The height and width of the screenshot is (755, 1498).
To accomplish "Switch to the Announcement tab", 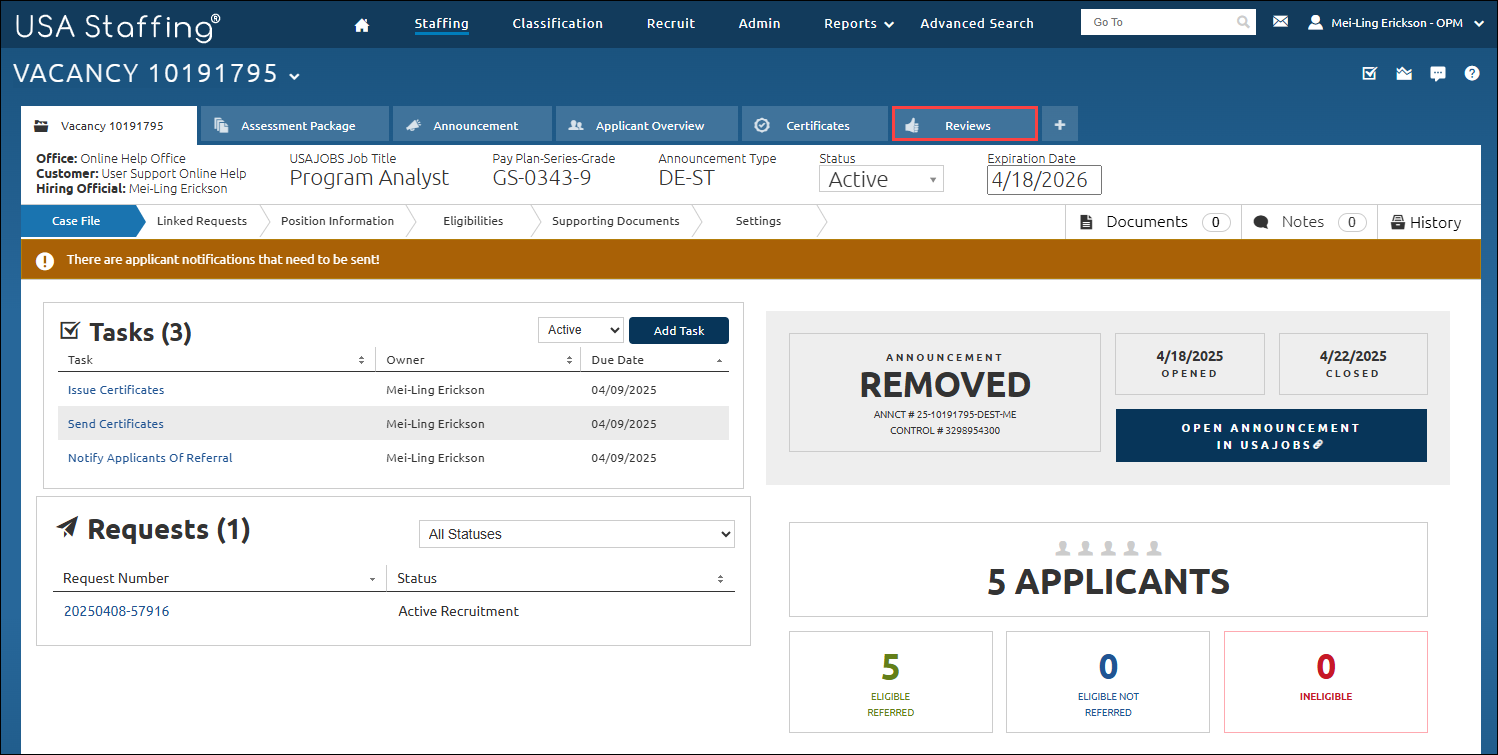I will [x=472, y=125].
